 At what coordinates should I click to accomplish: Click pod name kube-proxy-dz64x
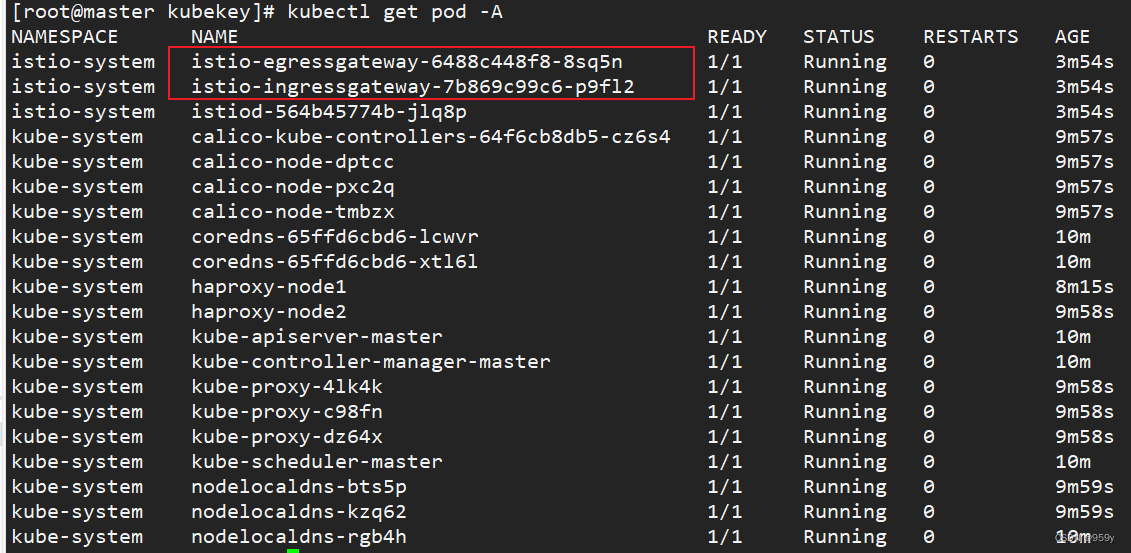[286, 436]
